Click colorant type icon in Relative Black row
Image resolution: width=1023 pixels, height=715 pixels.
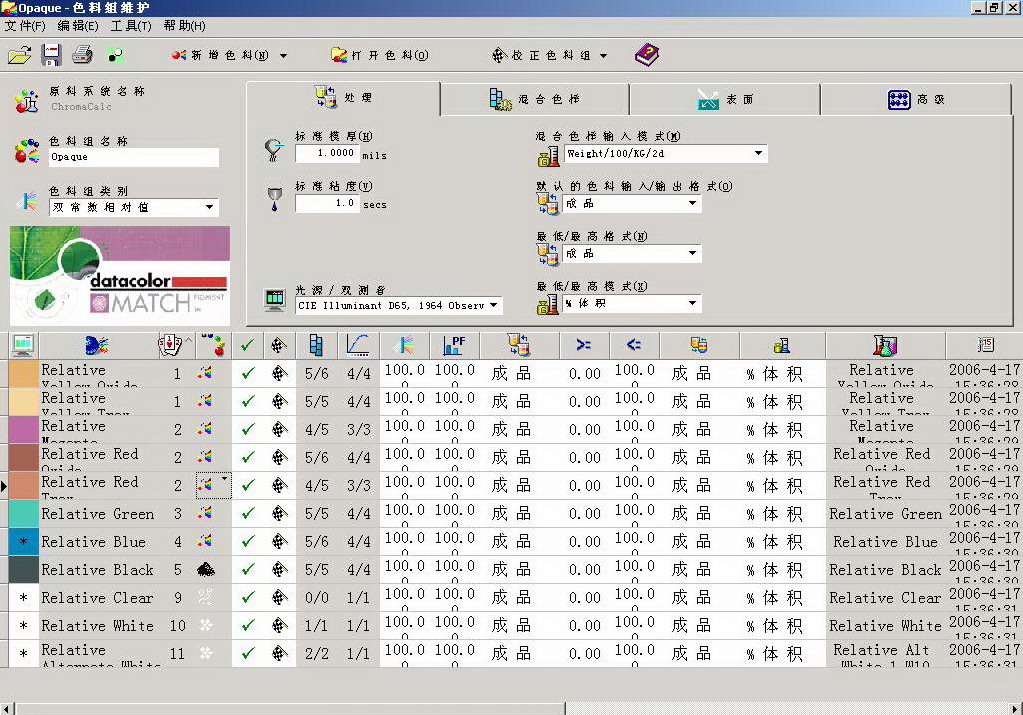(x=206, y=570)
